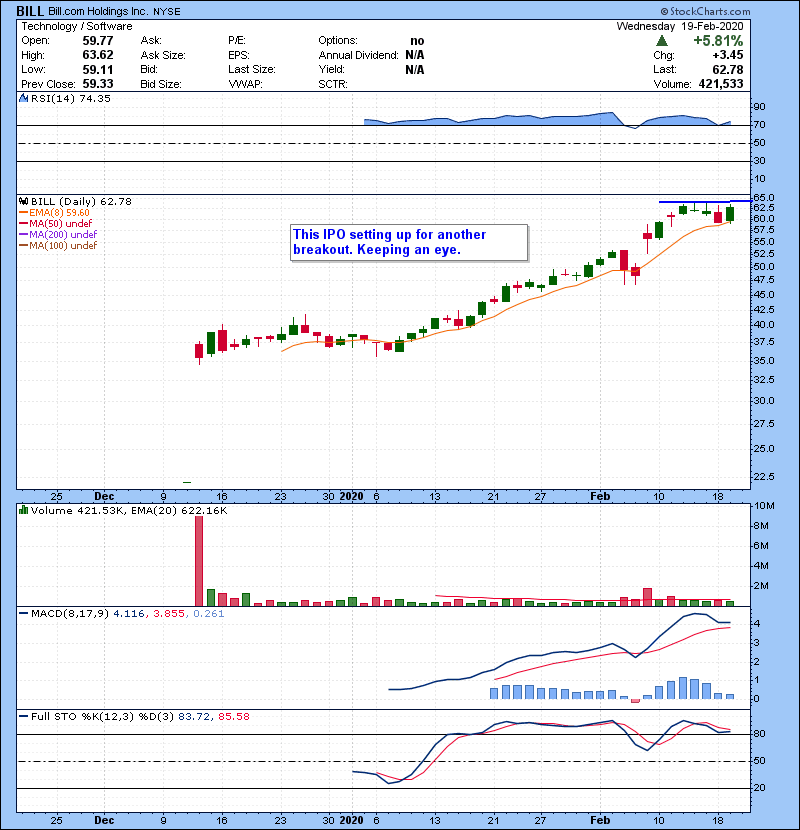
Task: Click the NYSE exchange label
Action: (167, 12)
